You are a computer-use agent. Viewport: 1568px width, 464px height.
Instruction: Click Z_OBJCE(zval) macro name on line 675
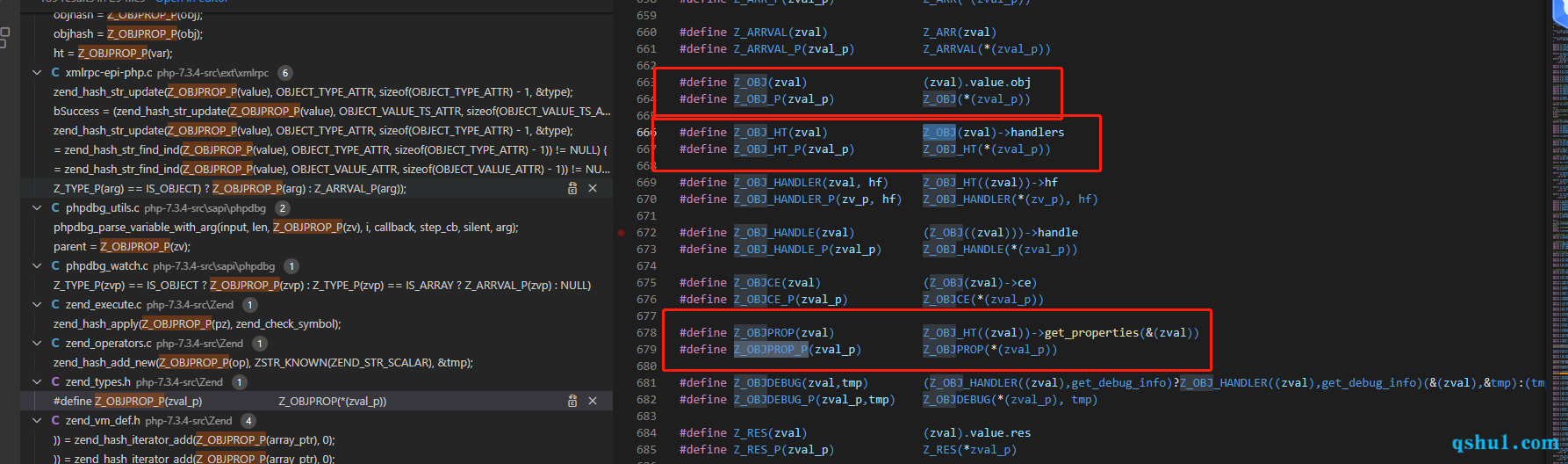777,283
